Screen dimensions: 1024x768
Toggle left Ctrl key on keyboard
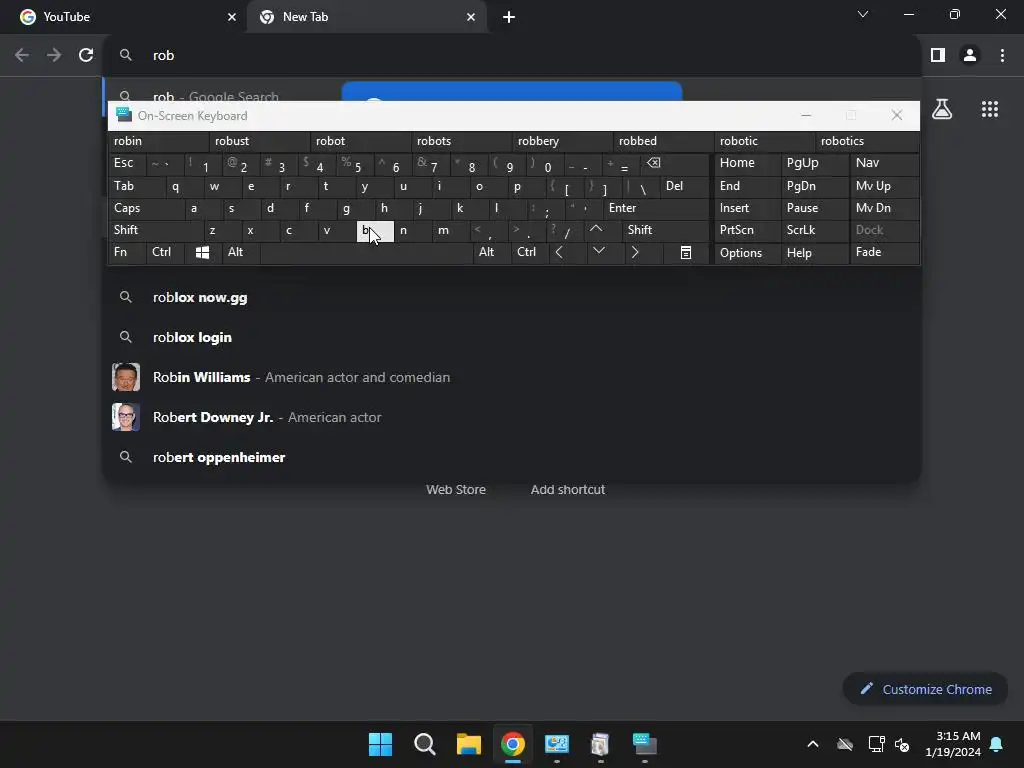pyautogui.click(x=165, y=252)
